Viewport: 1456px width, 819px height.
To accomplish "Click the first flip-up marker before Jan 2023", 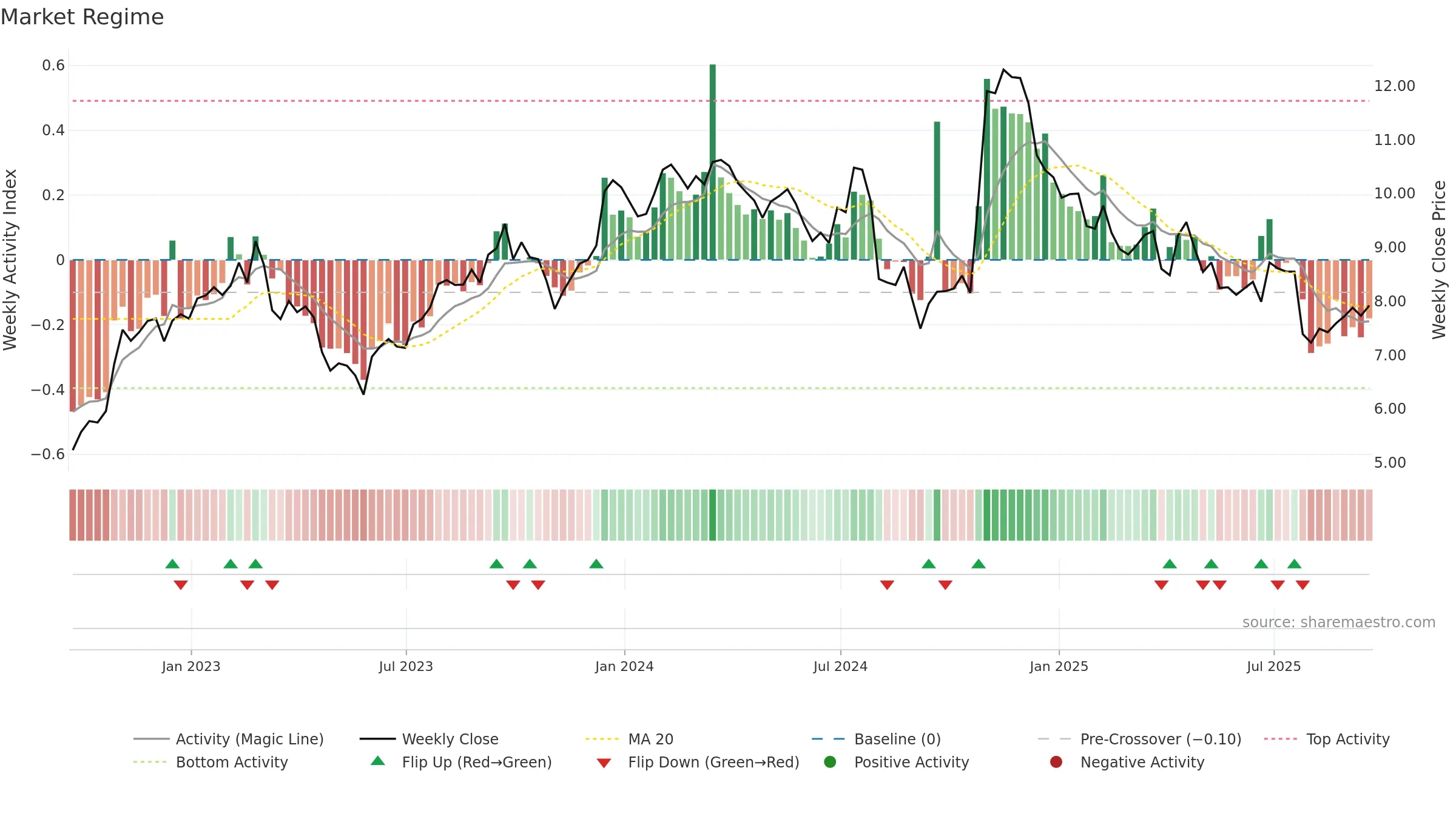I will tap(172, 564).
